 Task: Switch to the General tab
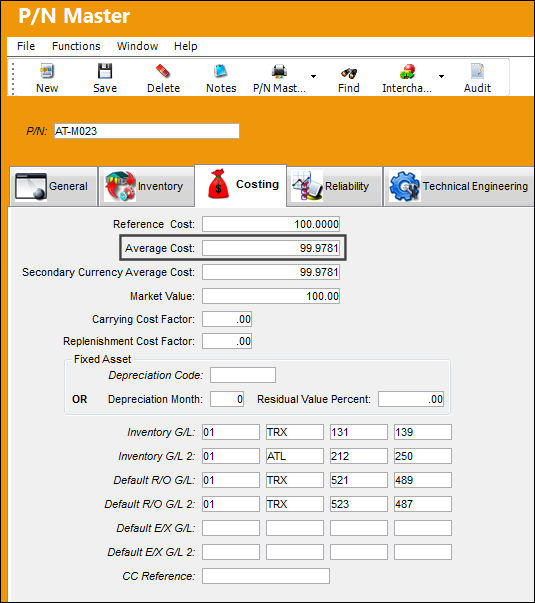pos(53,187)
